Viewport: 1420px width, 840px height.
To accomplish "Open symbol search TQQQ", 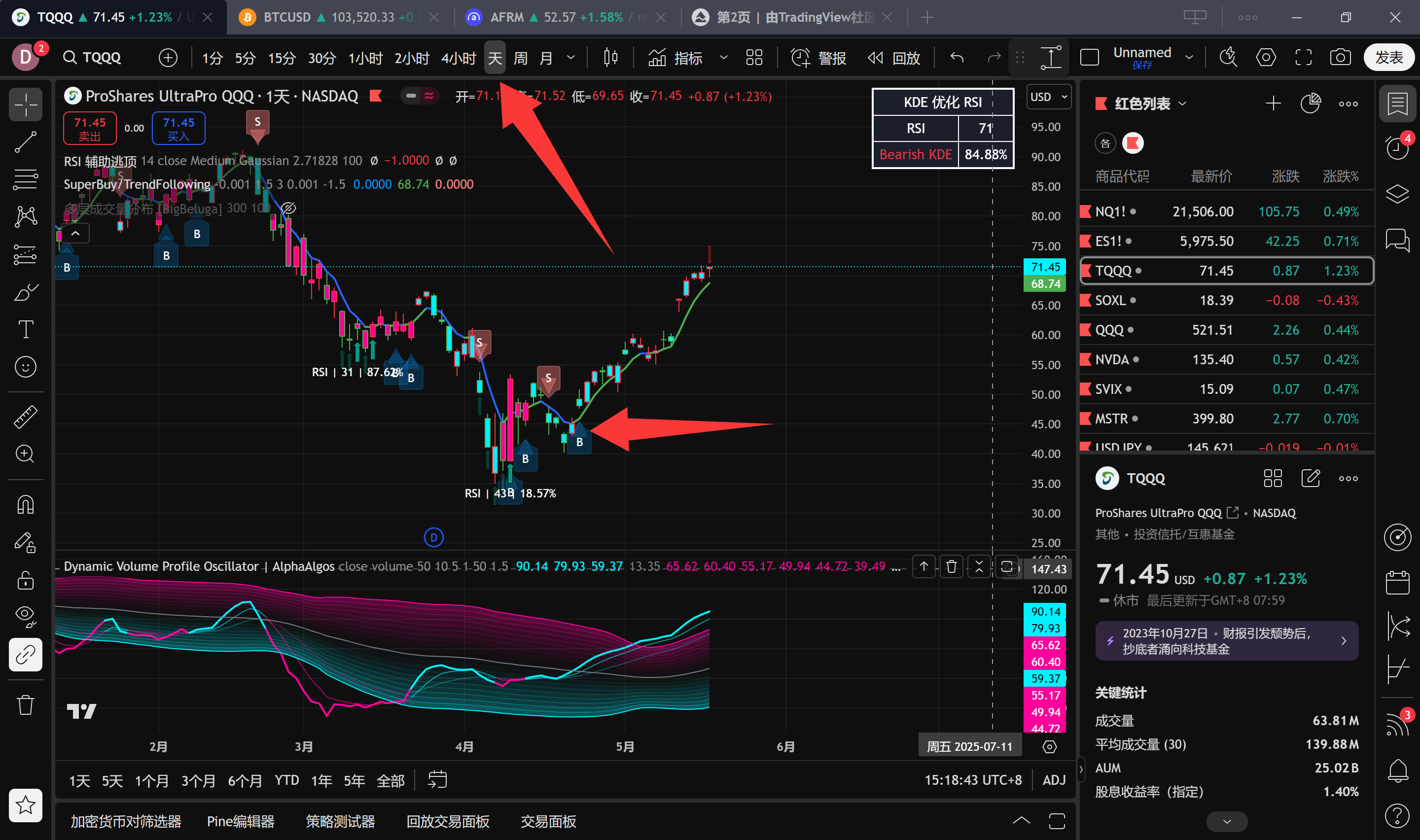I will click(x=92, y=58).
